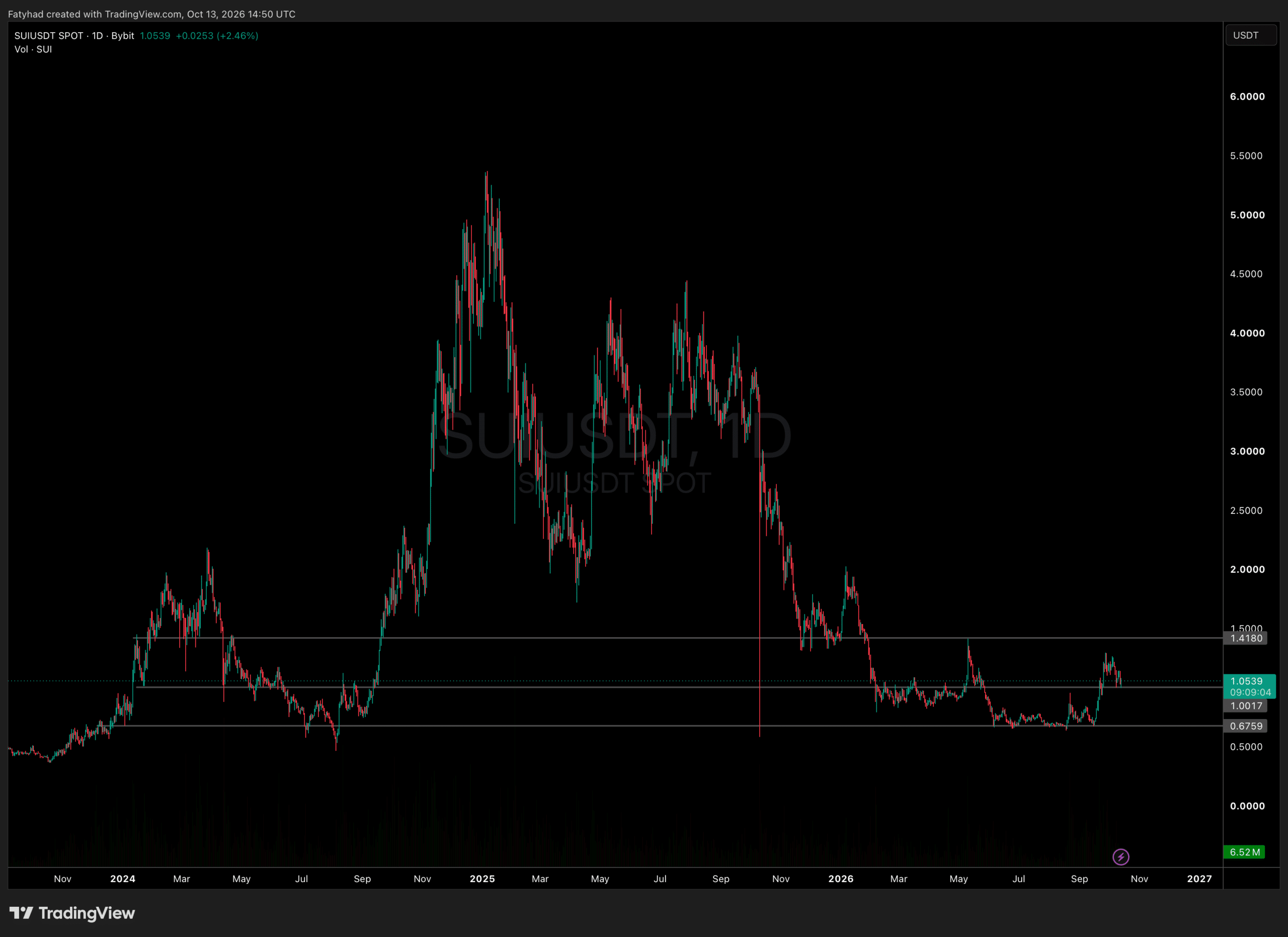Click the 6.52 M volume label

pyautogui.click(x=1244, y=852)
